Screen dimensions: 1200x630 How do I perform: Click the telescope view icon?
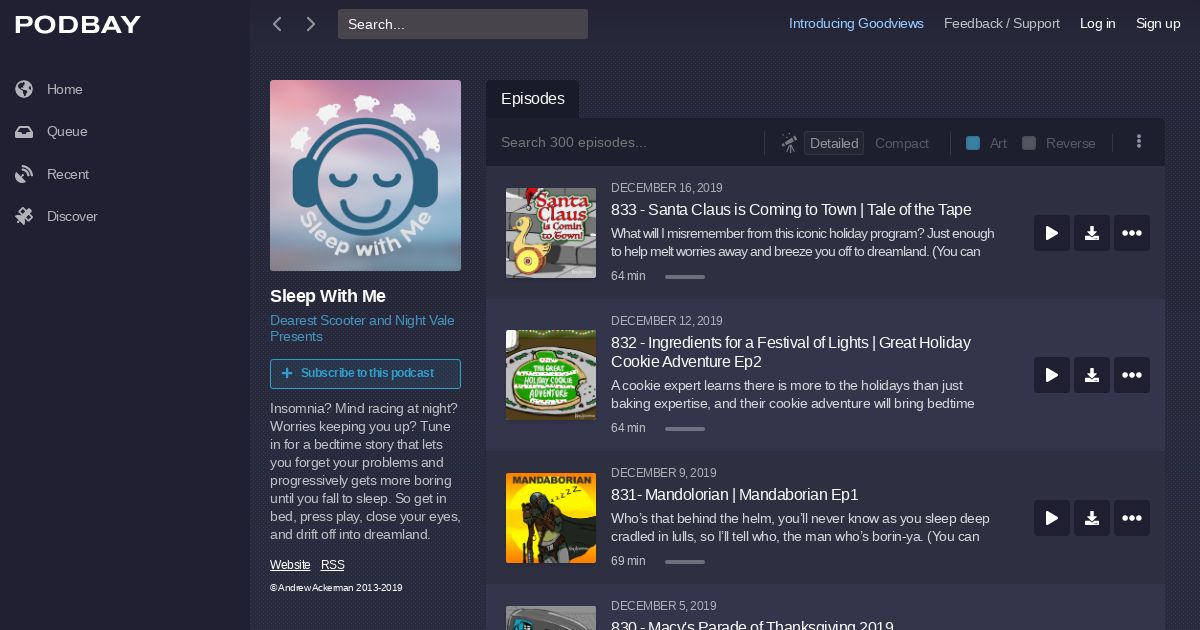point(789,143)
